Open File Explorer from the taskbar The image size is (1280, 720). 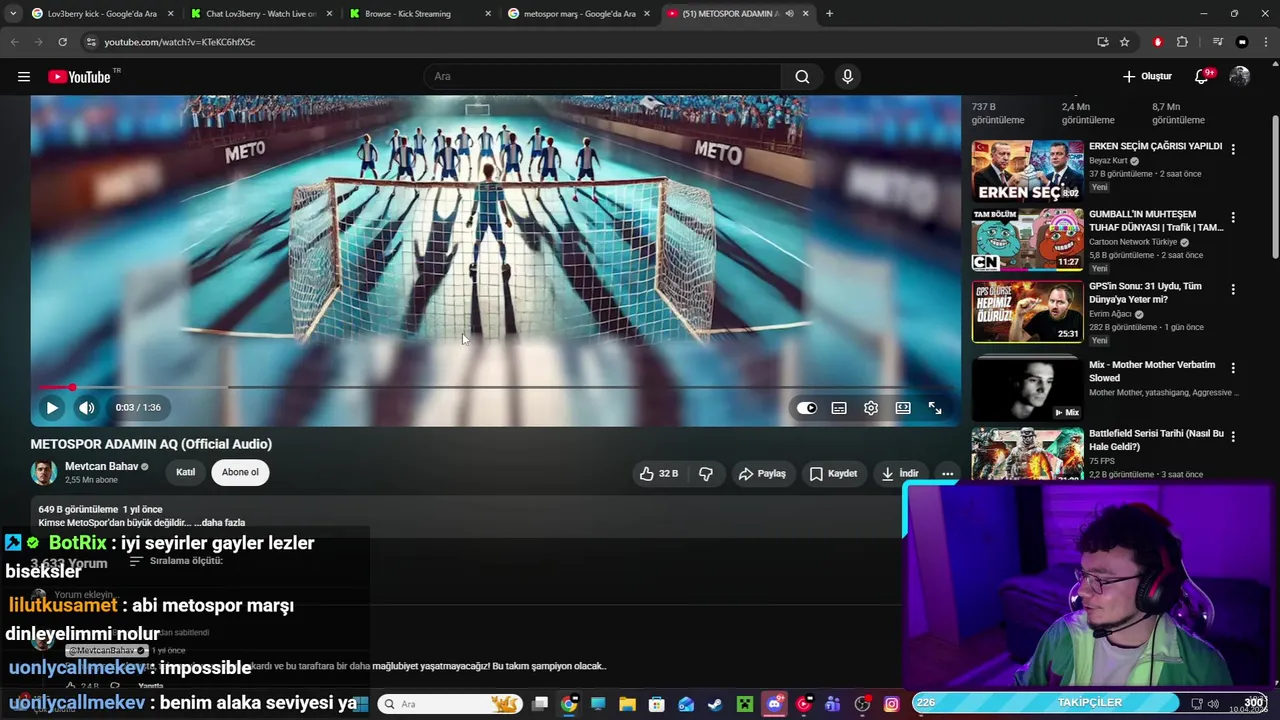tap(628, 704)
